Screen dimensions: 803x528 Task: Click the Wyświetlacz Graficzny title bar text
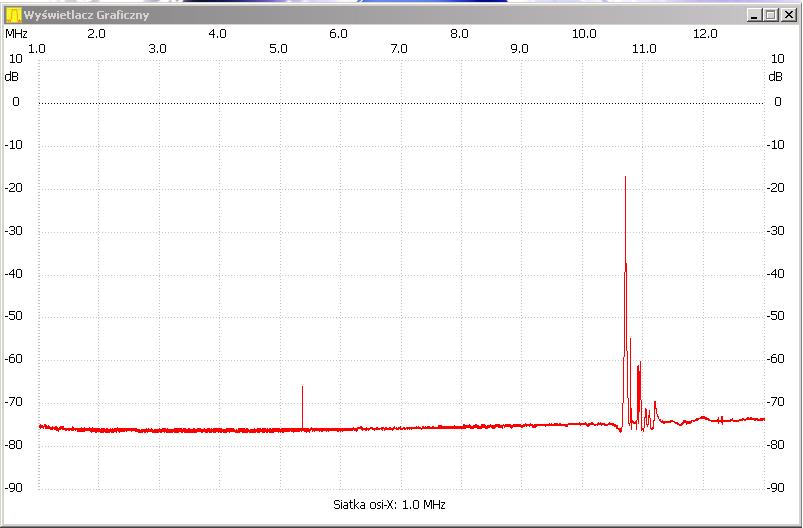[x=86, y=15]
